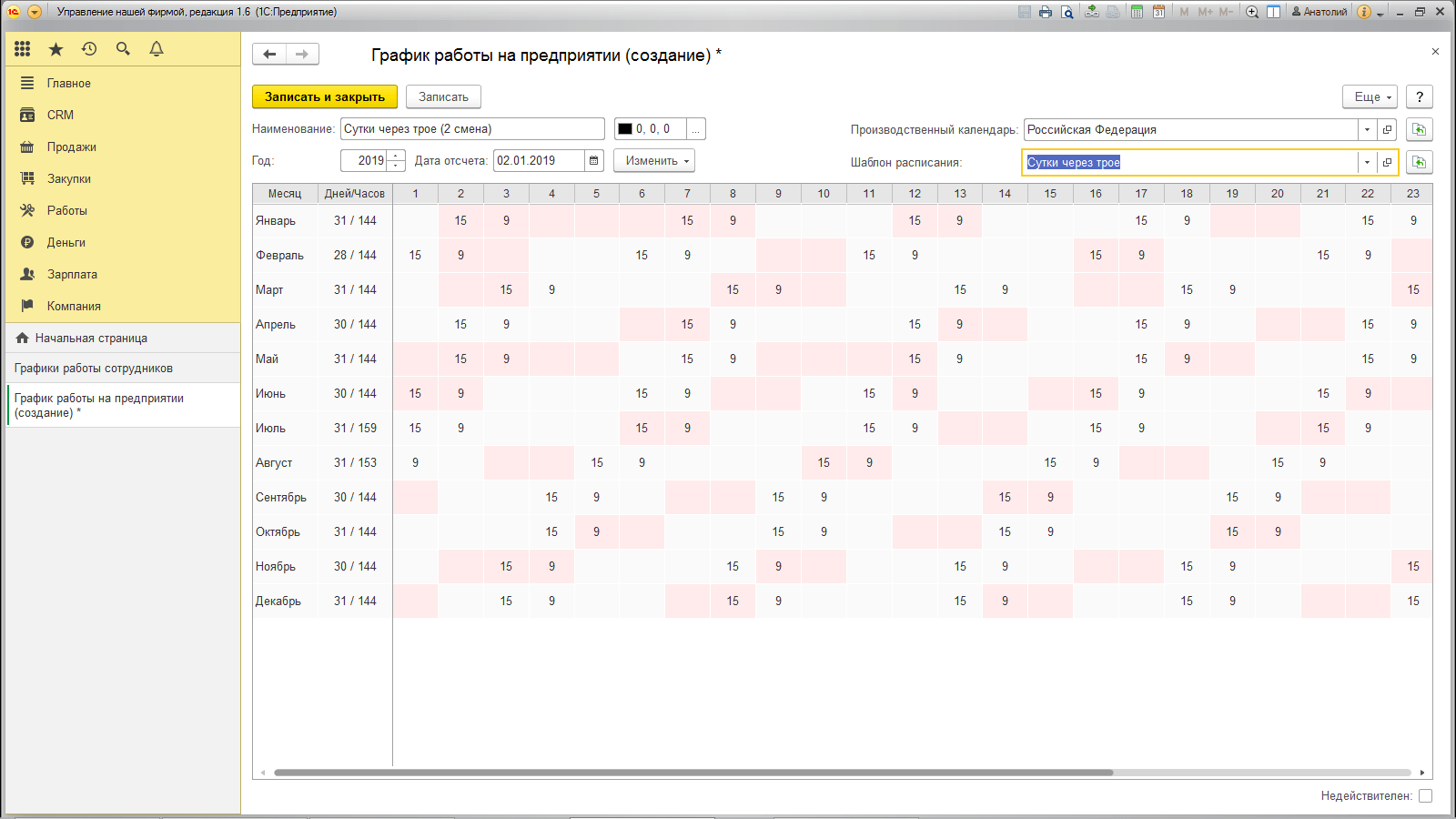Viewport: 1456px width, 819px height.
Task: Increase the year with the stepper
Action: [396, 156]
